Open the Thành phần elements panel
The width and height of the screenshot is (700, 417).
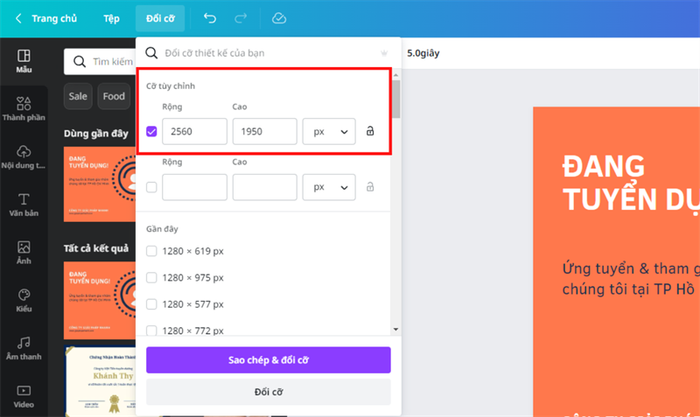24,109
